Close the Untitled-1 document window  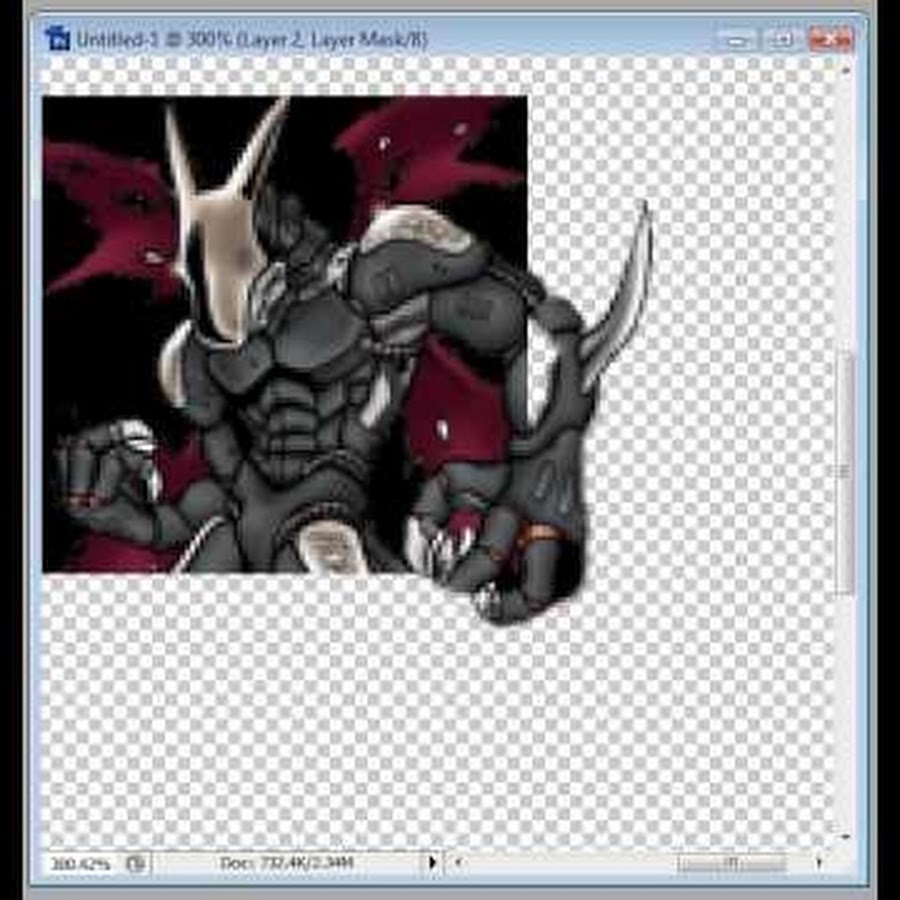point(830,40)
